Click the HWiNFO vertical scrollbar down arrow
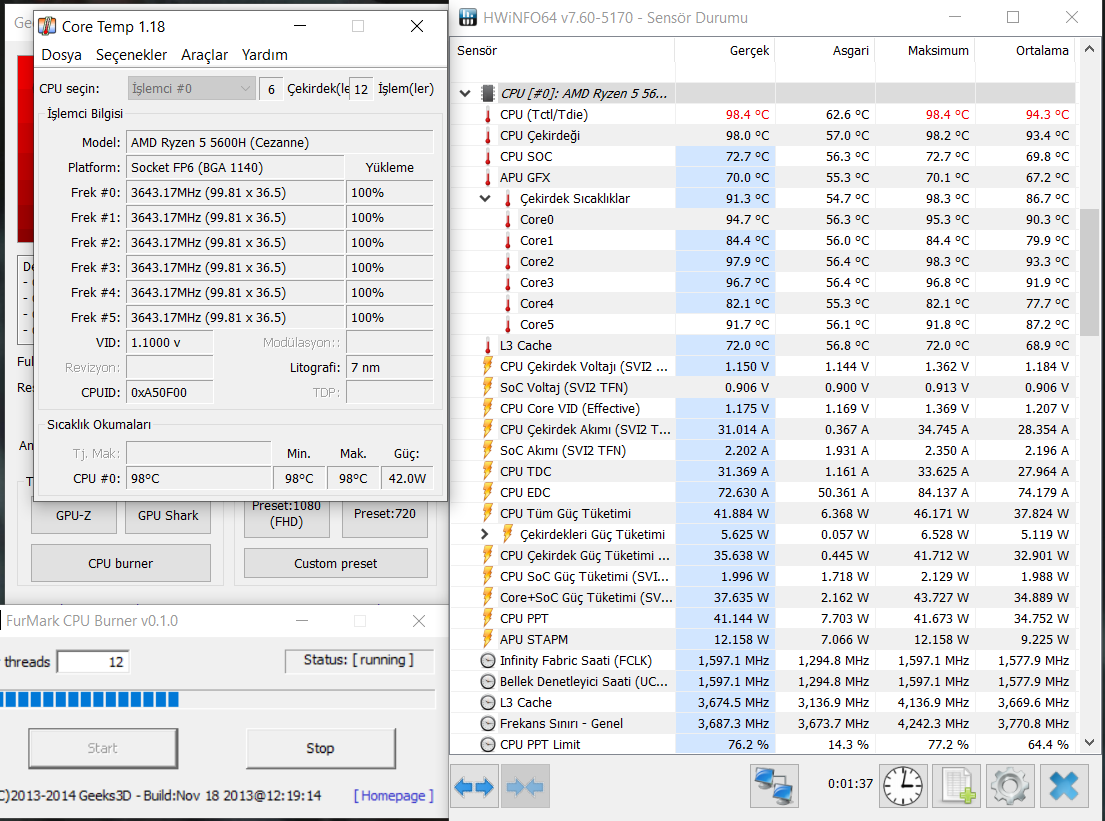This screenshot has height=821, width=1105. [1089, 743]
